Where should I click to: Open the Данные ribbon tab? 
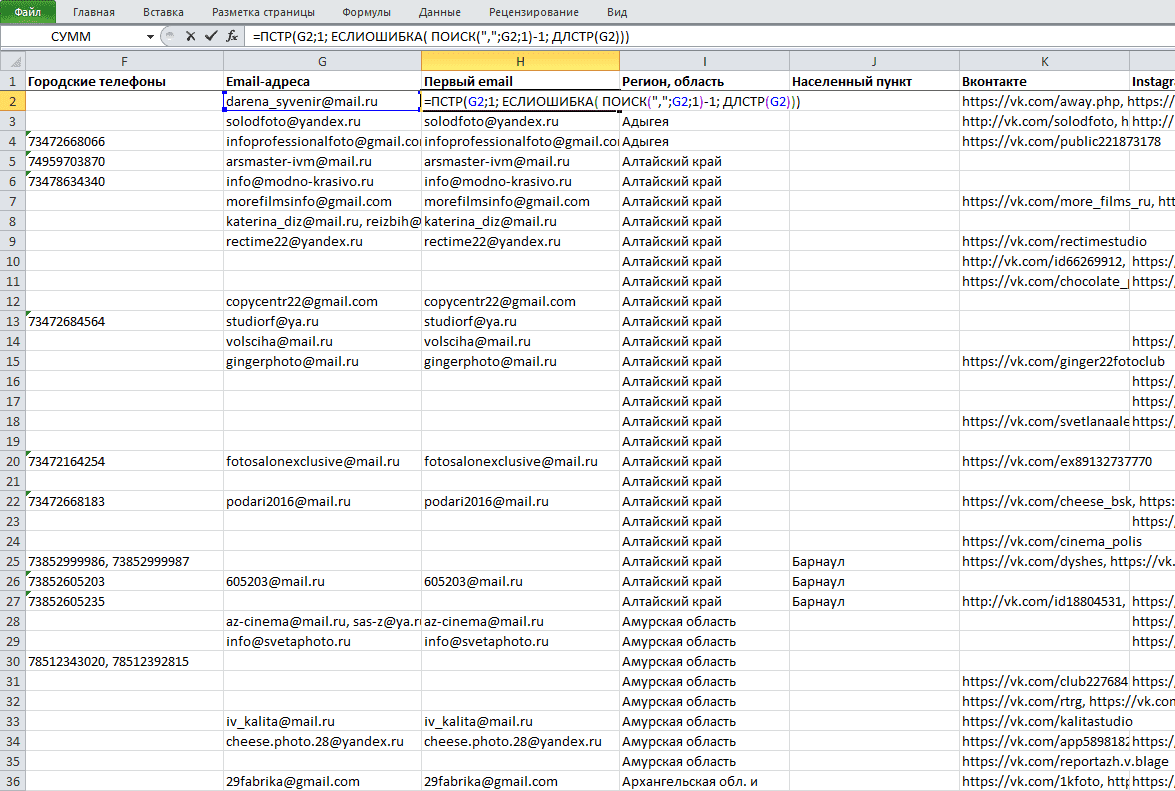point(440,12)
